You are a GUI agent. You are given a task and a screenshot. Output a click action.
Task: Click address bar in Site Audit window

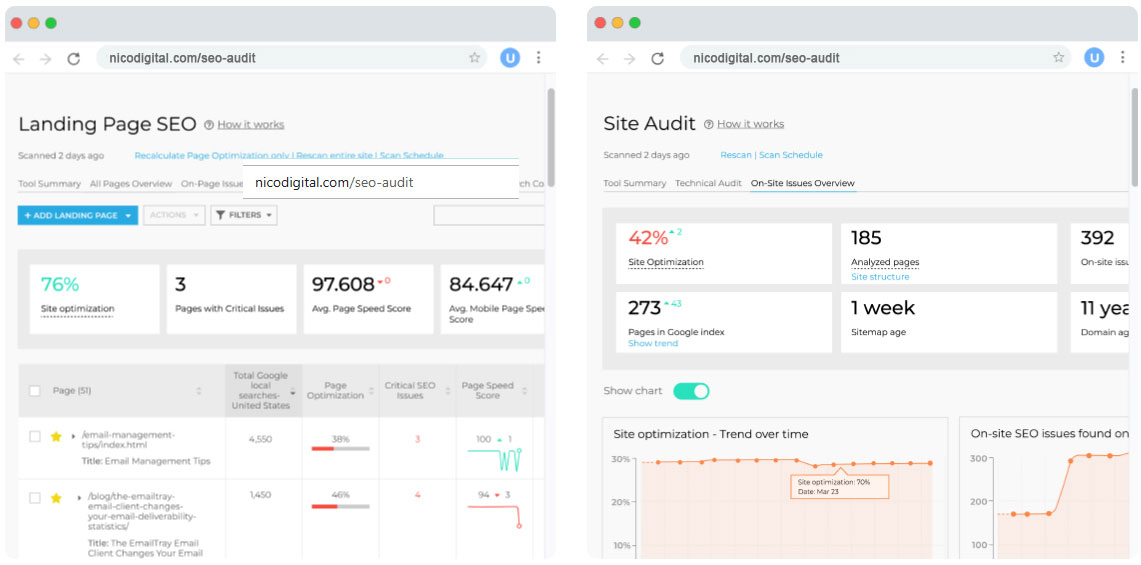[x=875, y=58]
